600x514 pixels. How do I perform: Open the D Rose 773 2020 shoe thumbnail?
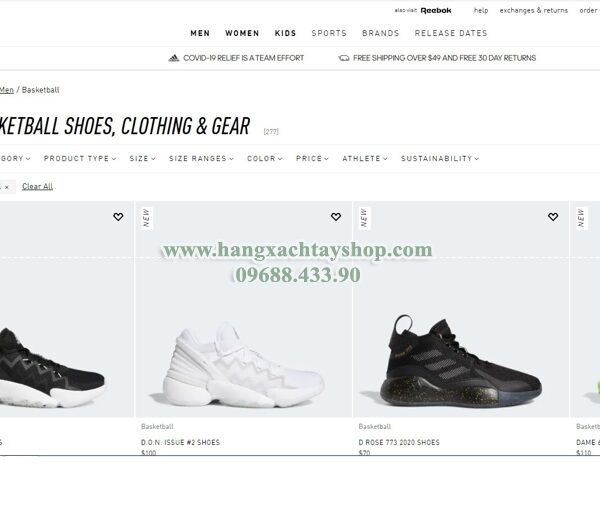[461, 309]
